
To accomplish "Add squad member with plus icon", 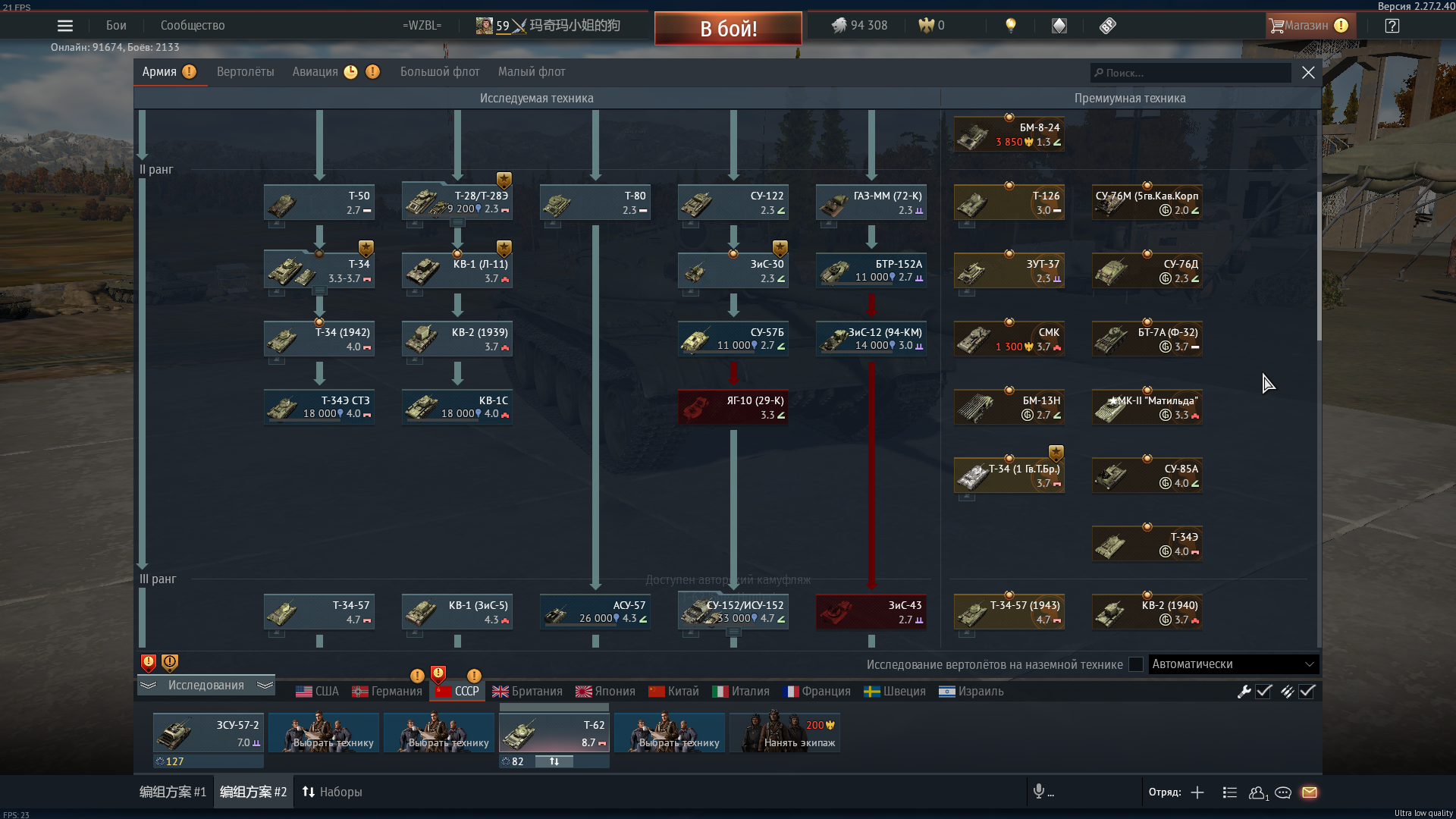I will click(1197, 792).
